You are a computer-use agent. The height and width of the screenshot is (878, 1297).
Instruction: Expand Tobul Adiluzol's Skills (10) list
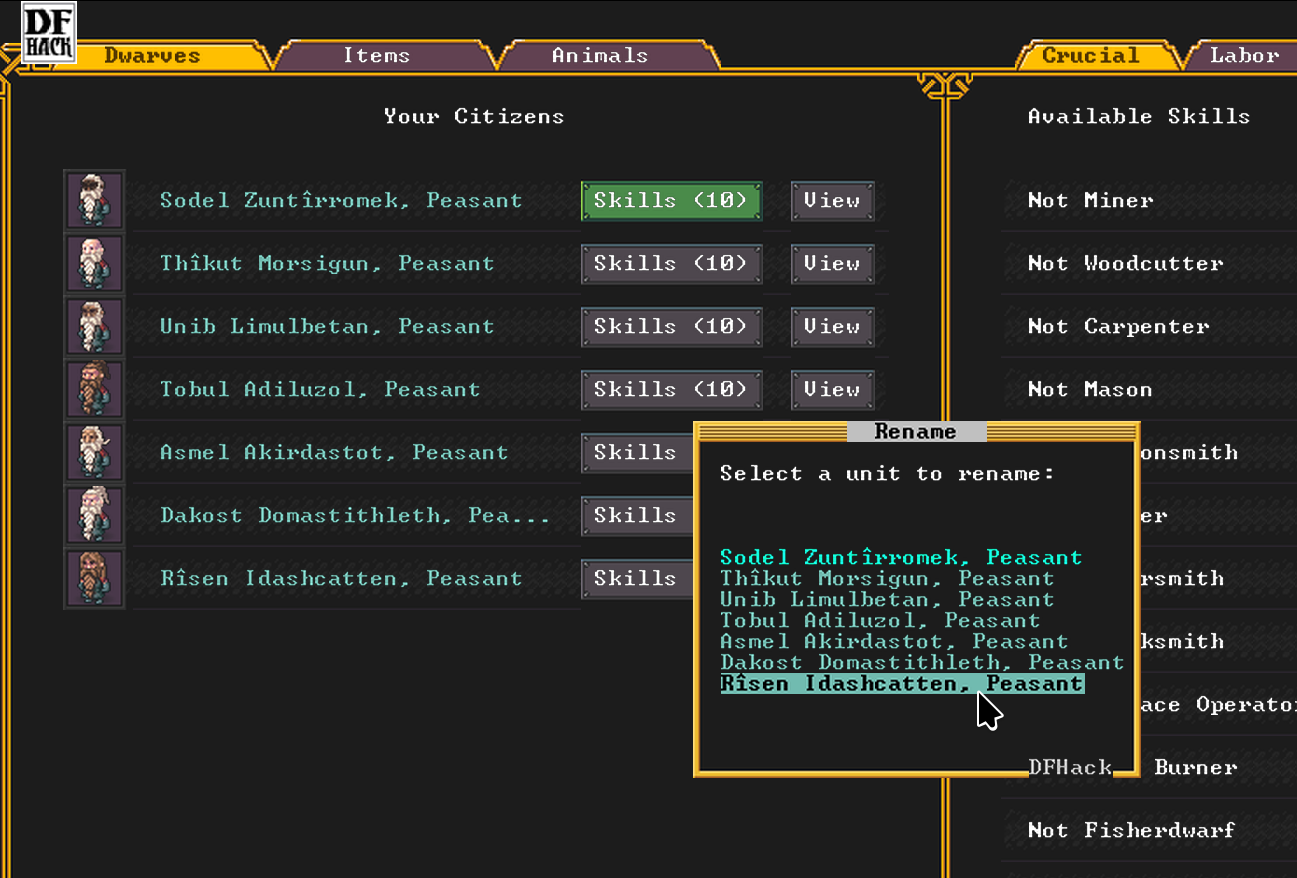671,389
